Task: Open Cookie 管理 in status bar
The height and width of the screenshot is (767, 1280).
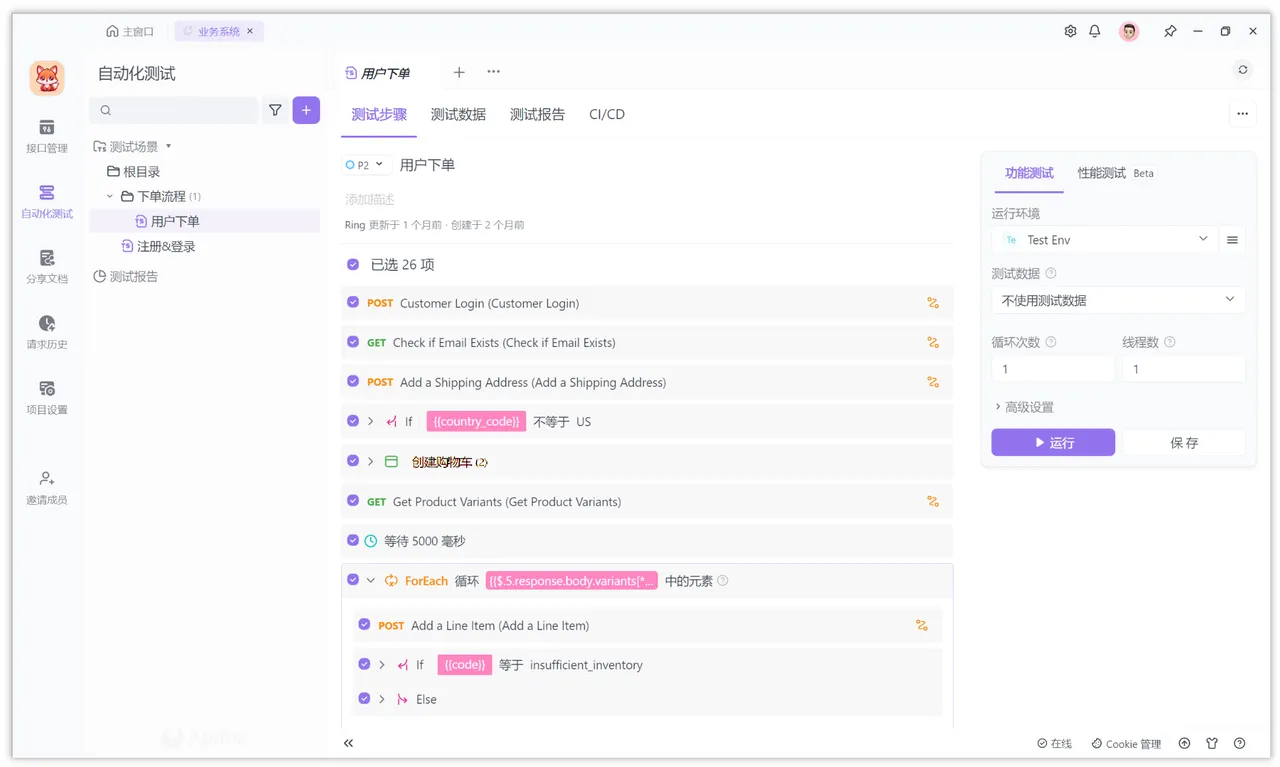Action: [1126, 744]
